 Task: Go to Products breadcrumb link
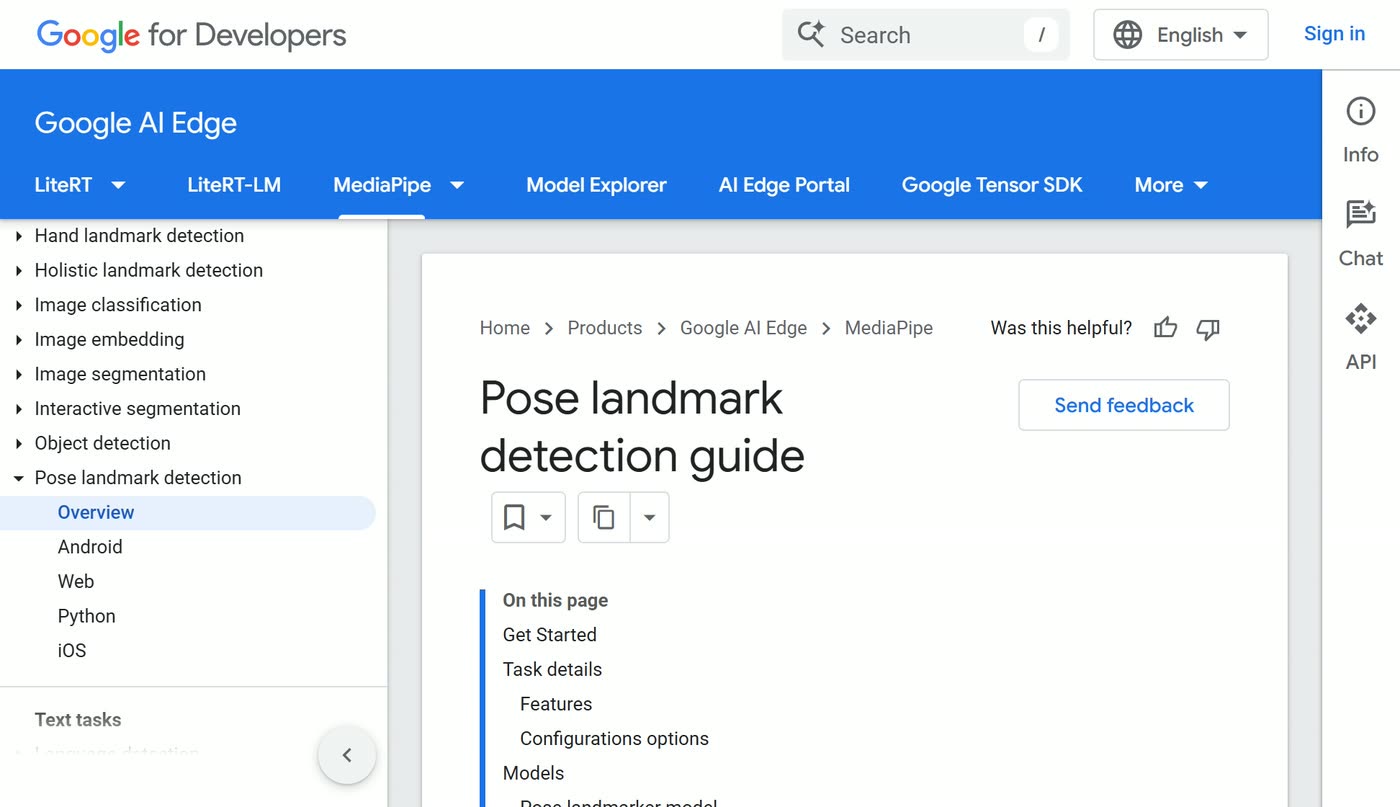click(x=605, y=328)
